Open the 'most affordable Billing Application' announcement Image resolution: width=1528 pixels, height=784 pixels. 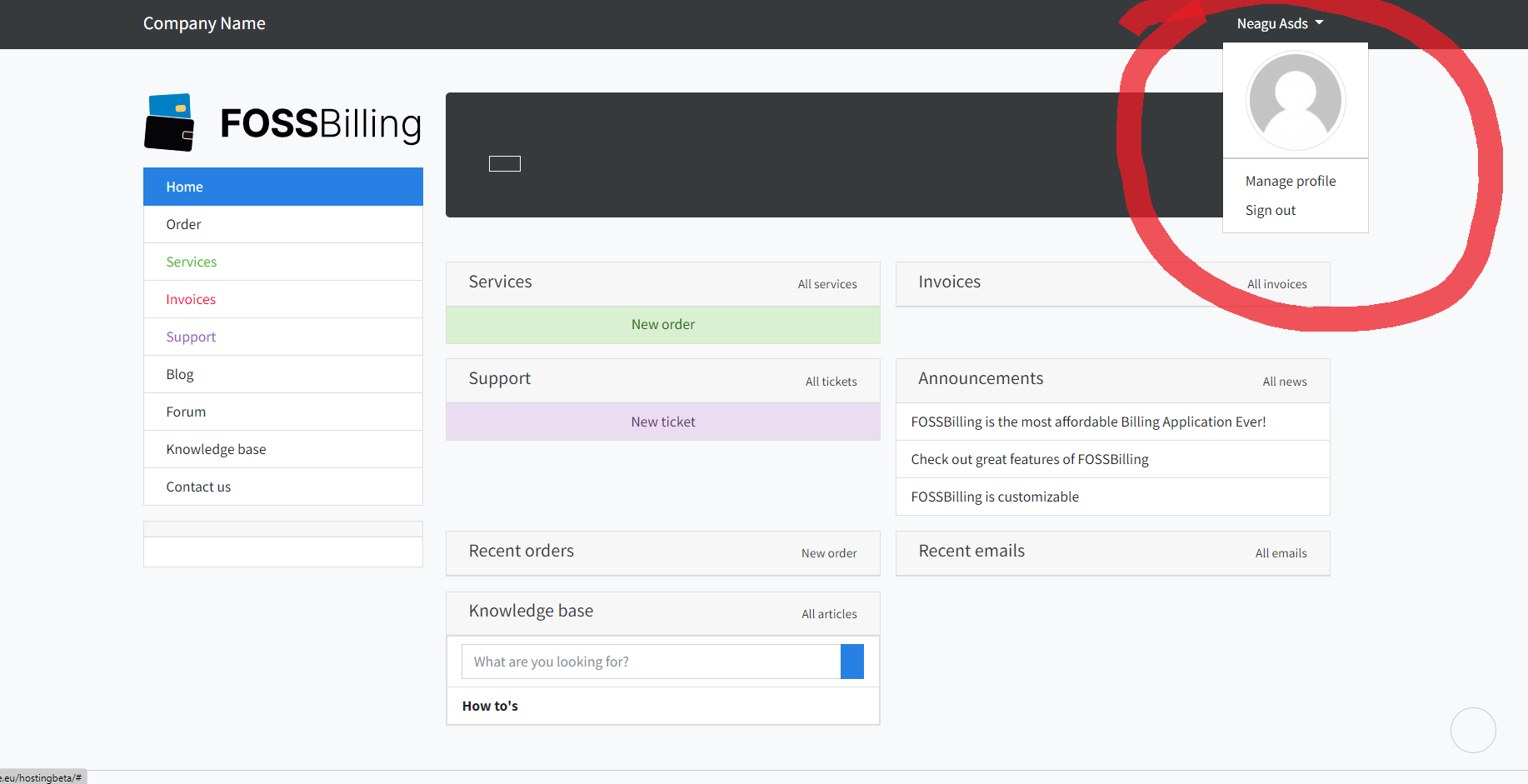[1113, 422]
